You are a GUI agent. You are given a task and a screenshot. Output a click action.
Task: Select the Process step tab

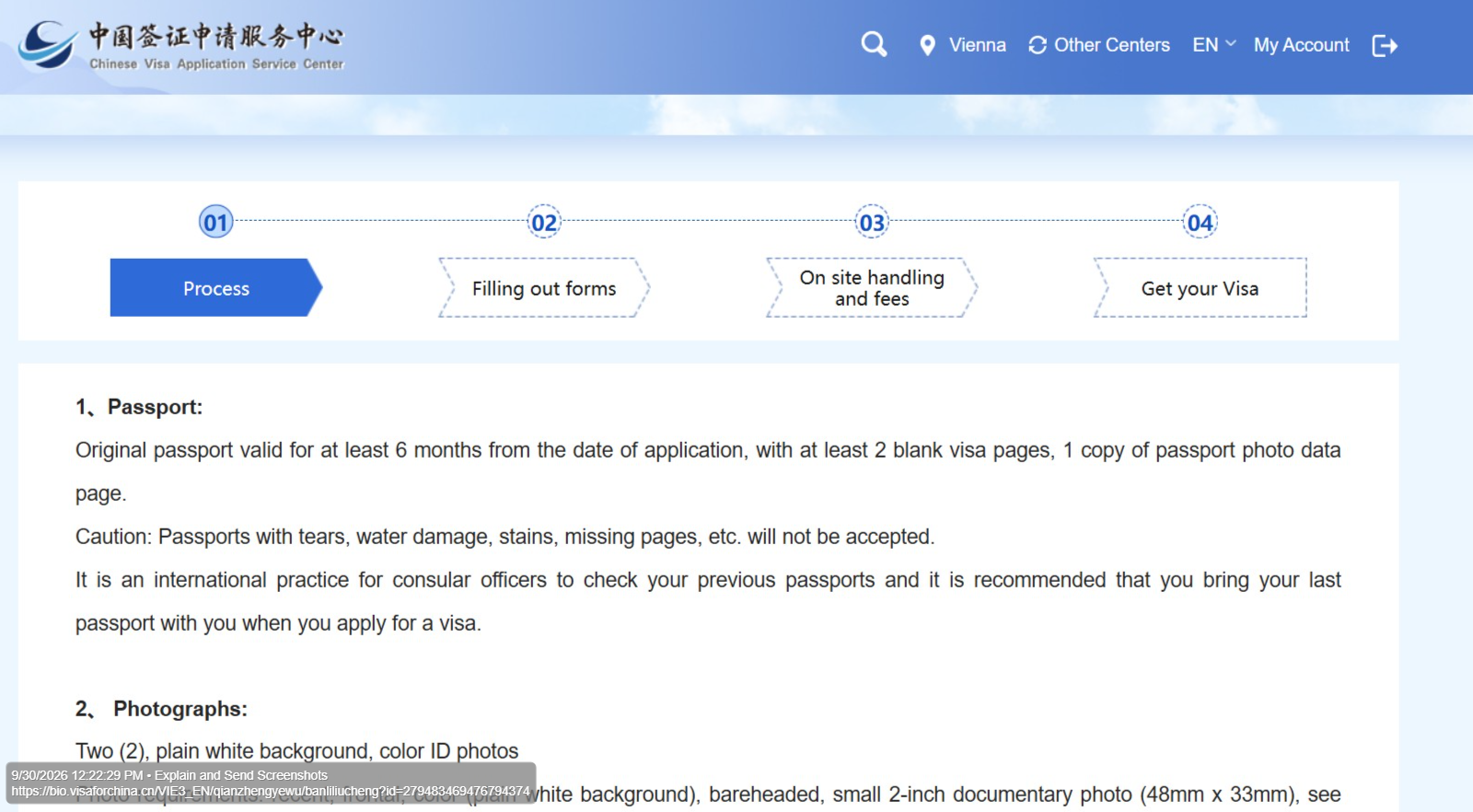[216, 288]
